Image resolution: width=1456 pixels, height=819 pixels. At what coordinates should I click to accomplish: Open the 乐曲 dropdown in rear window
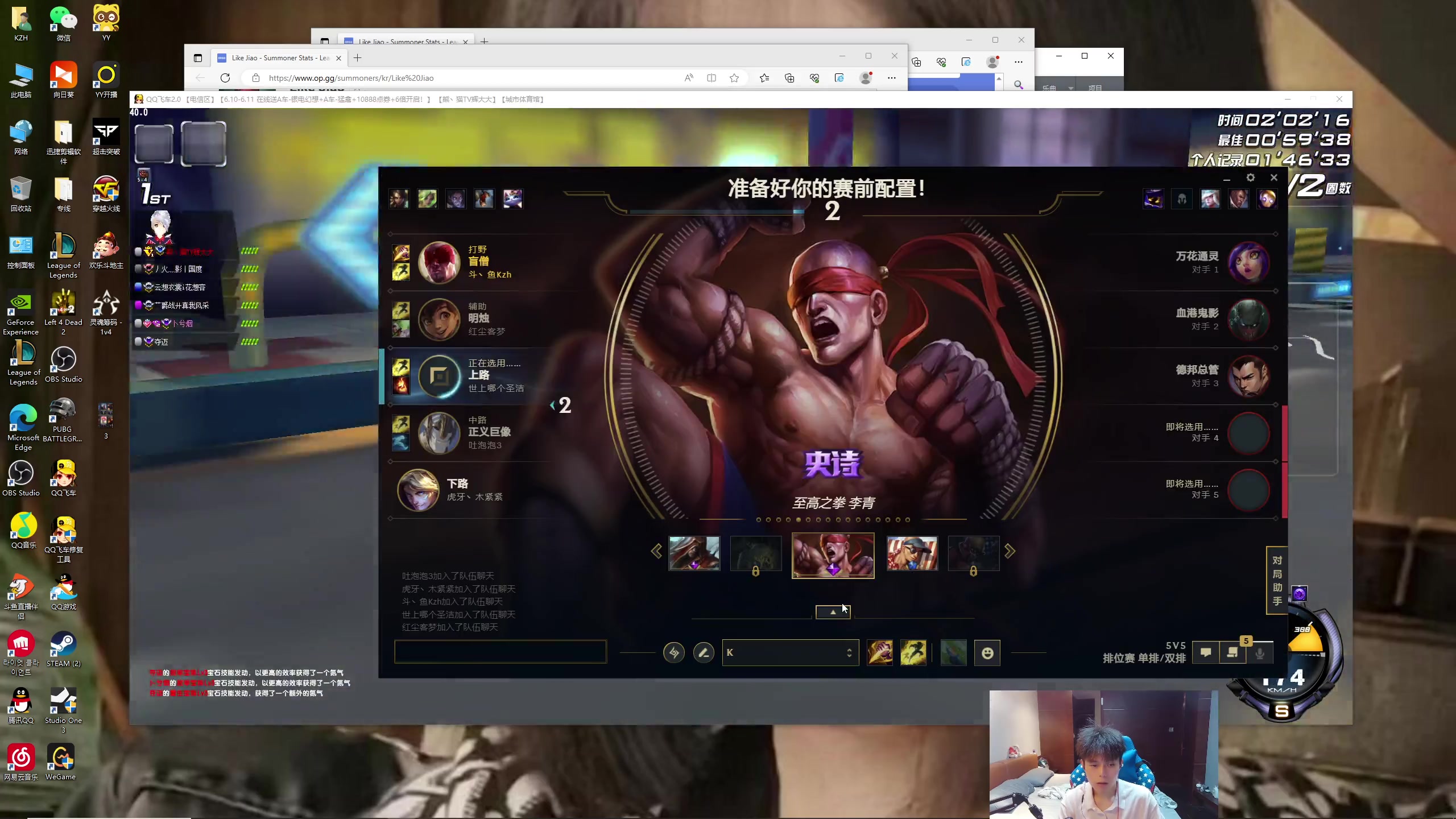click(x=1057, y=88)
